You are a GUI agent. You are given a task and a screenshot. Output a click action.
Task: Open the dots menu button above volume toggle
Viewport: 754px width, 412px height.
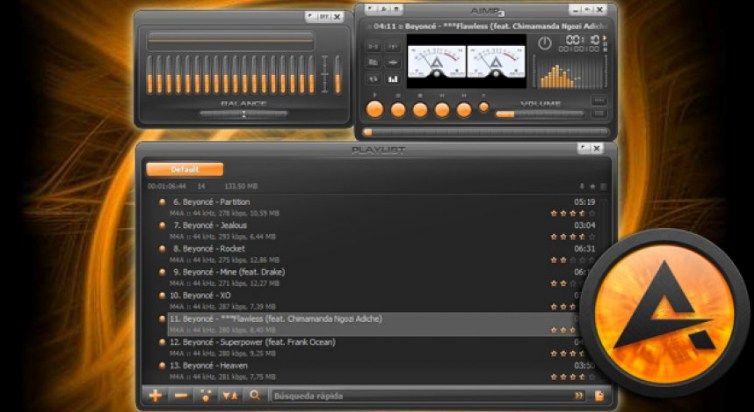tap(598, 100)
